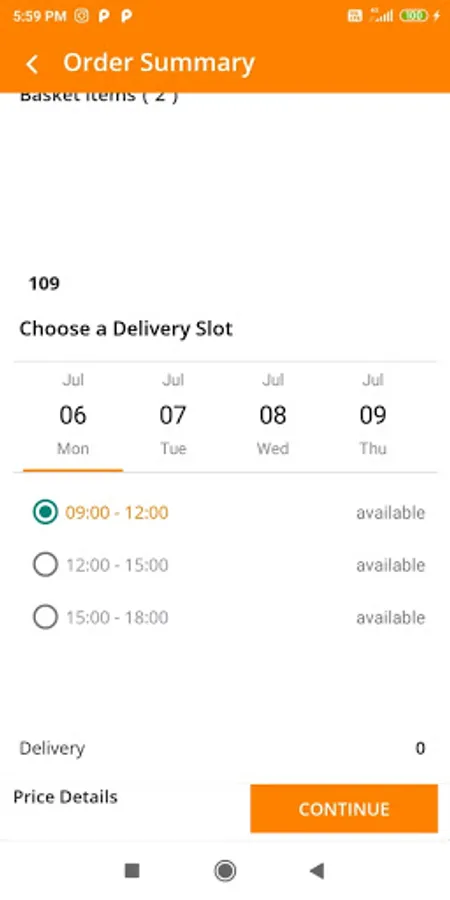
Task: Open the Price Details section
Action: [65, 797]
